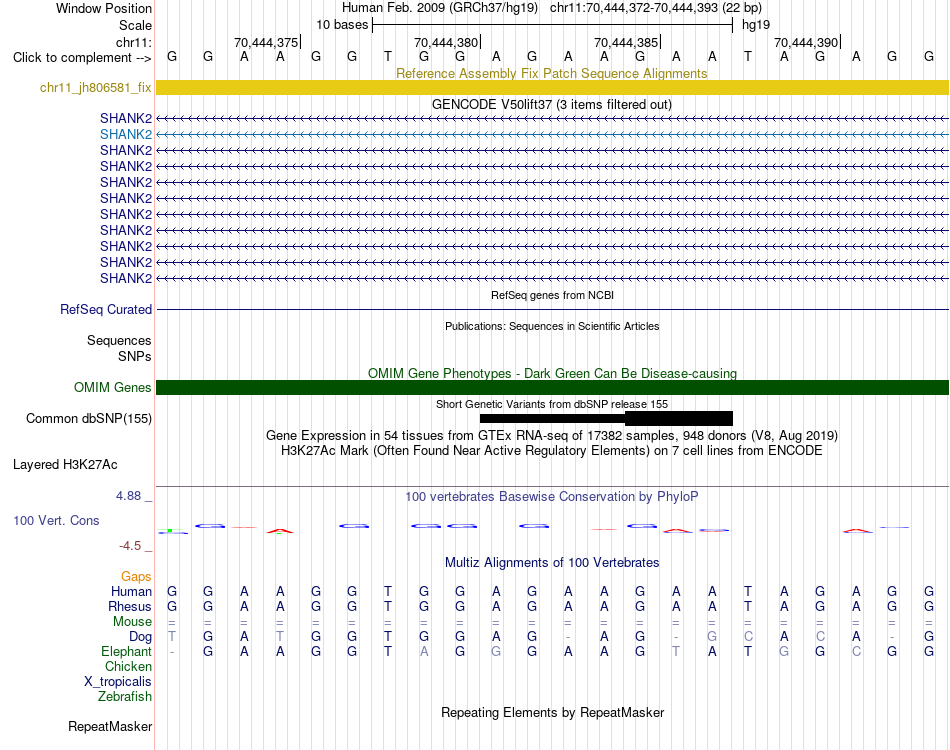Viewport: 950px width, 750px height.
Task: Open OMIM Gene Phenotypes track title
Action: click(x=552, y=373)
